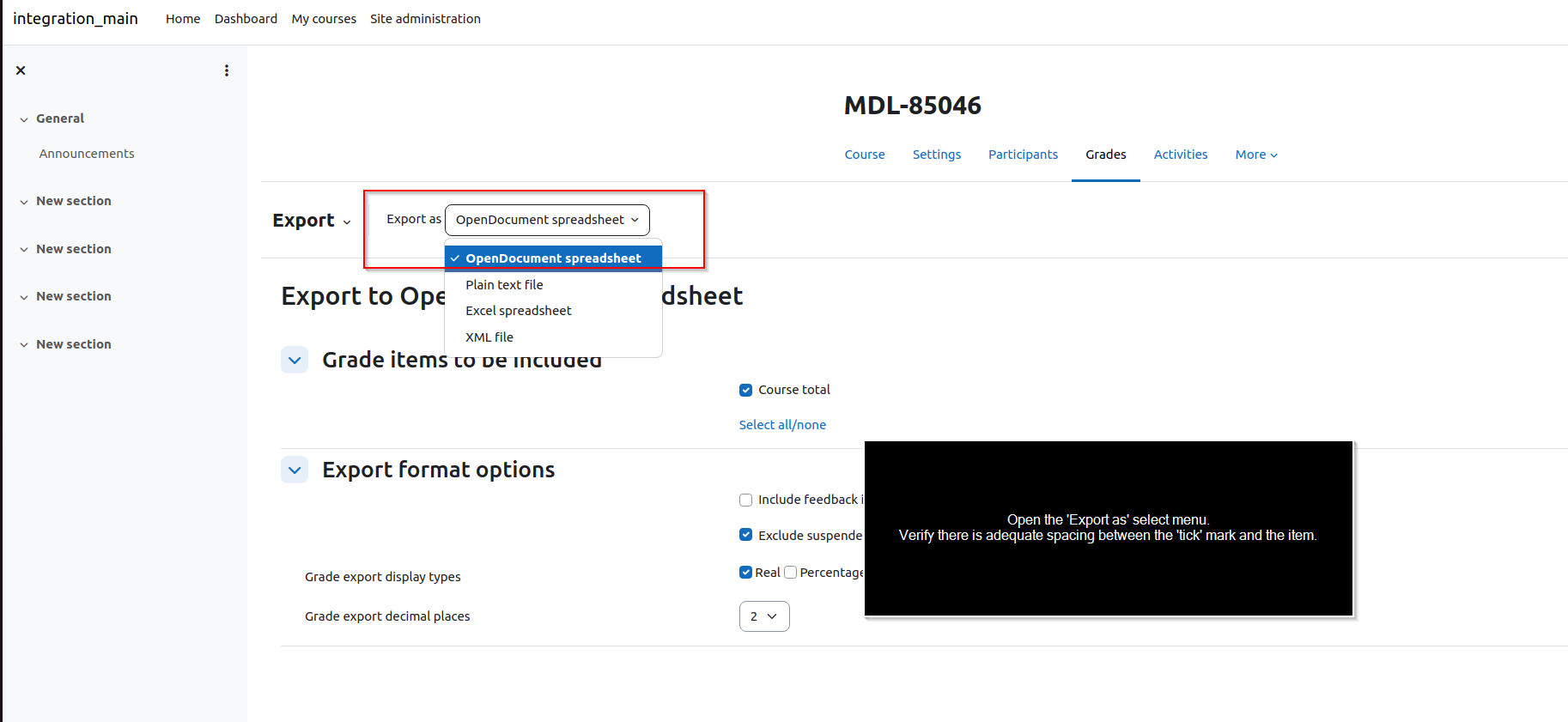Go to the Home page
Viewport: 1568px width, 722px height.
tap(183, 19)
